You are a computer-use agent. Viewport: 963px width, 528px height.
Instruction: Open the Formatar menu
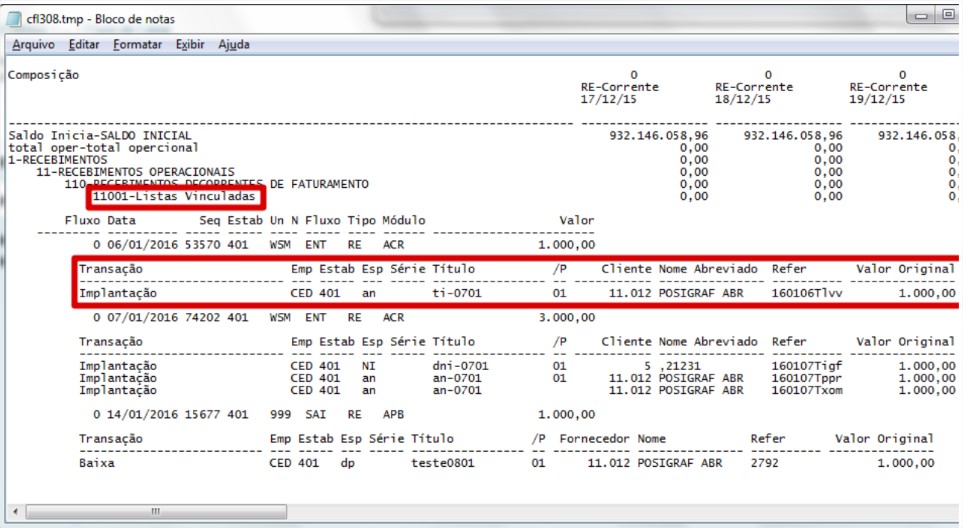[x=137, y=45]
